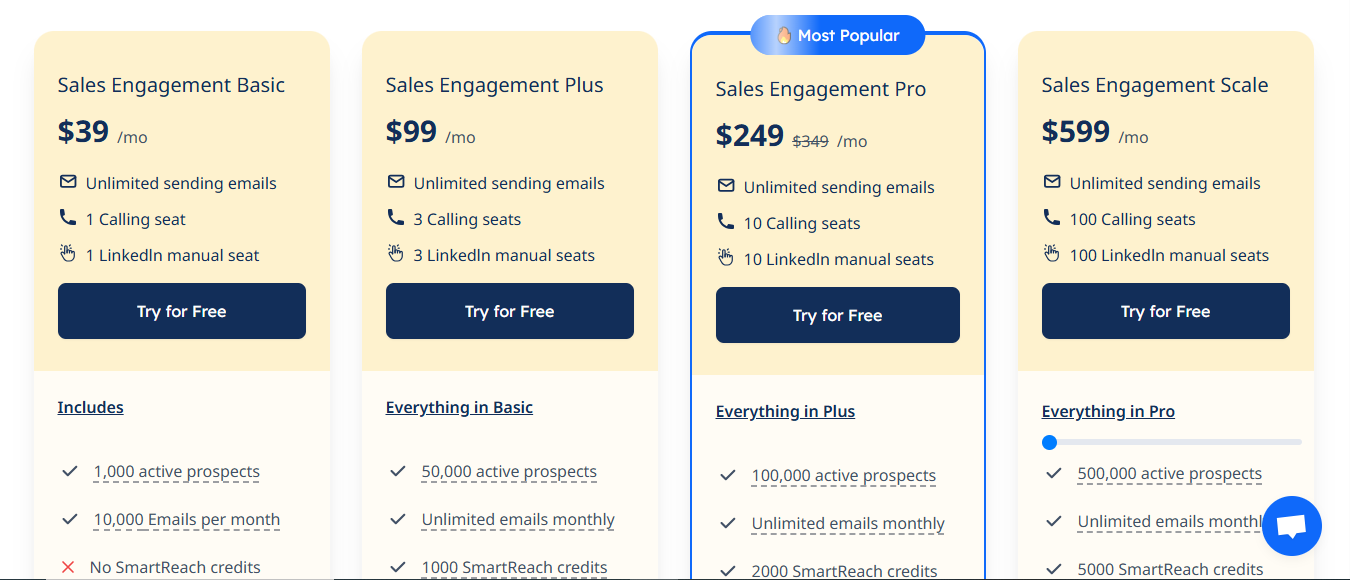Click the flame icon in Most Popular badge
Viewport: 1350px width, 580px height.
click(785, 35)
